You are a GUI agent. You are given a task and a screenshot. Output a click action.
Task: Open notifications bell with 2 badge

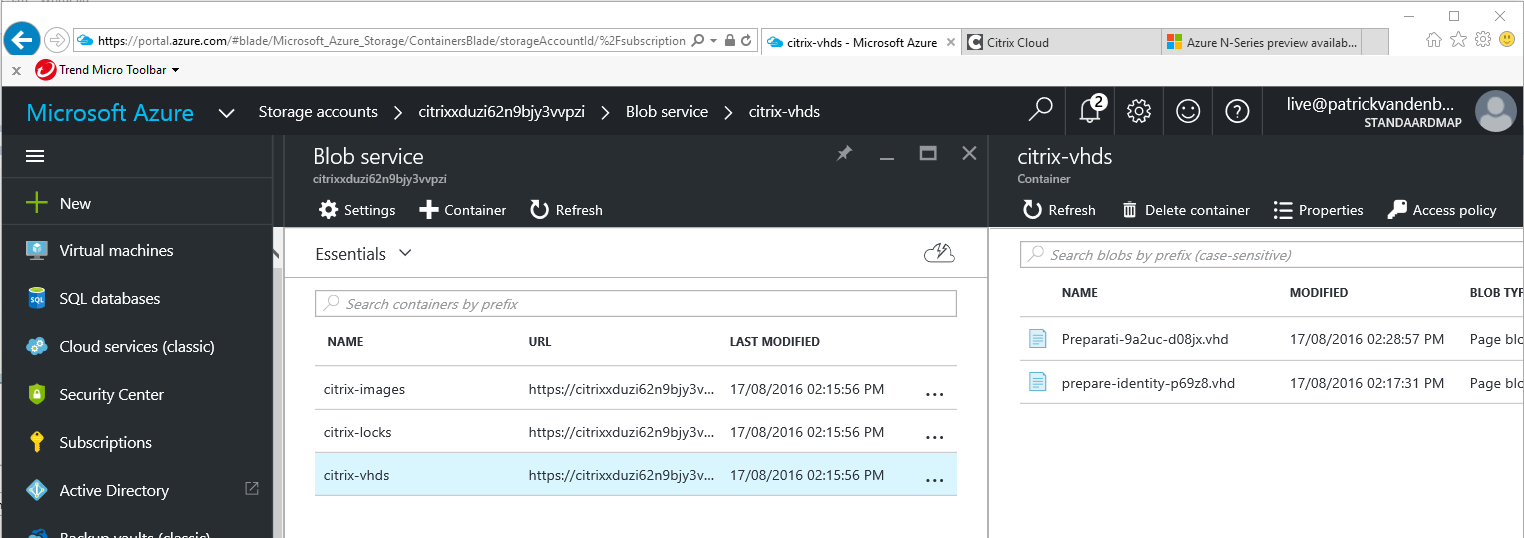(1091, 110)
